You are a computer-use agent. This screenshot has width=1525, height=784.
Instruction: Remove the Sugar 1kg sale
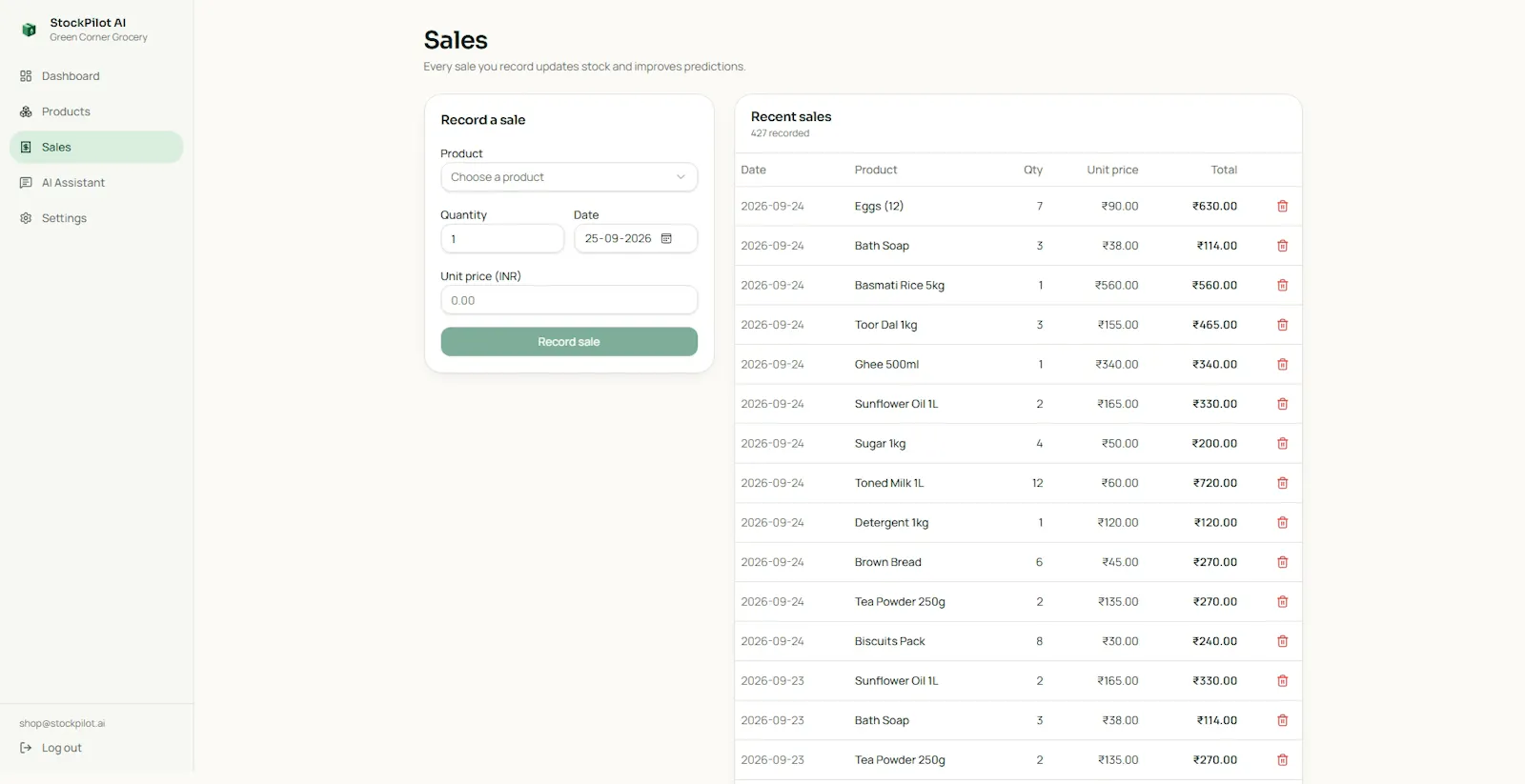[1282, 443]
